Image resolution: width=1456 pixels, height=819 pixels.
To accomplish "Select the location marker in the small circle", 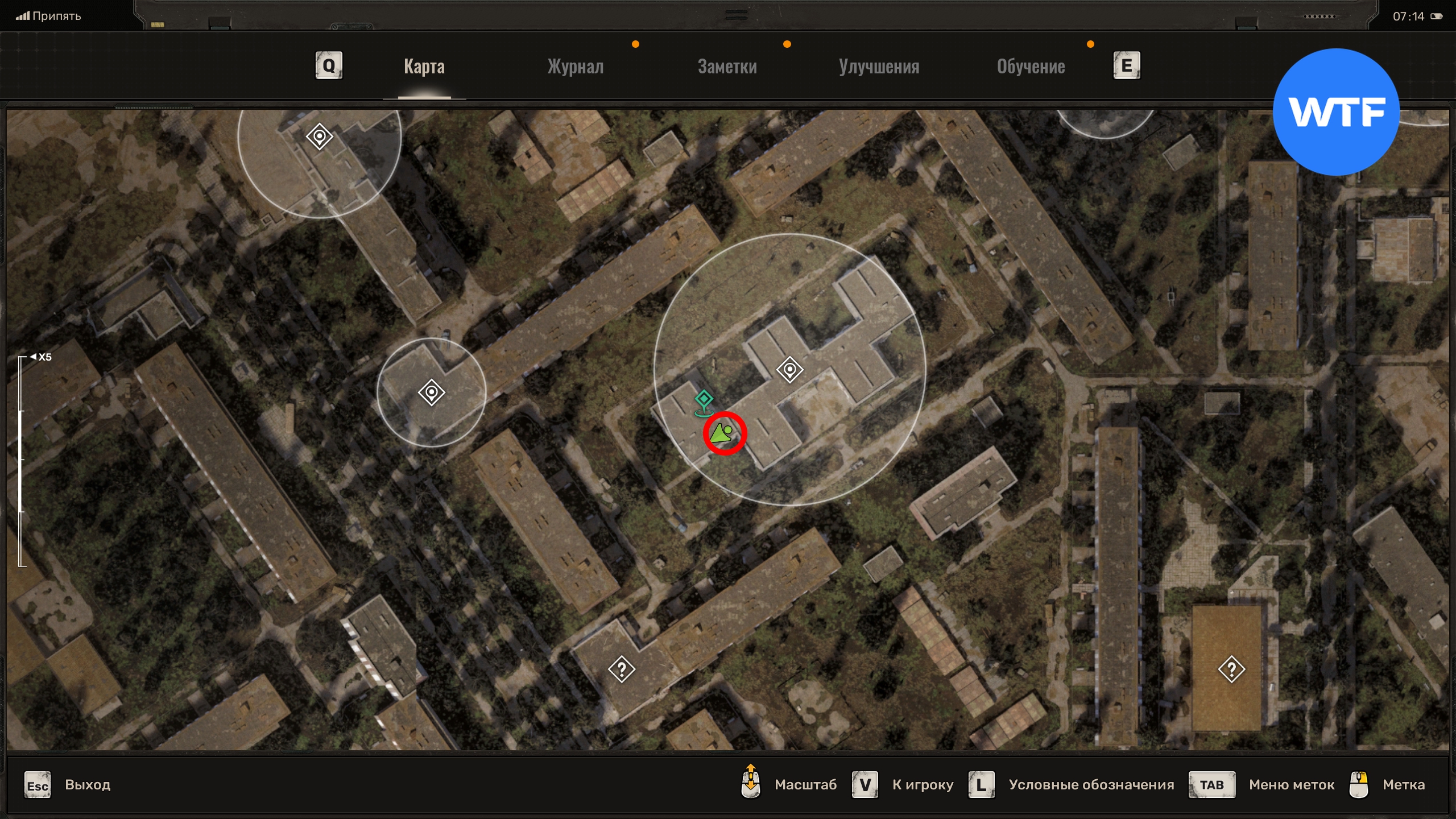I will (x=431, y=392).
